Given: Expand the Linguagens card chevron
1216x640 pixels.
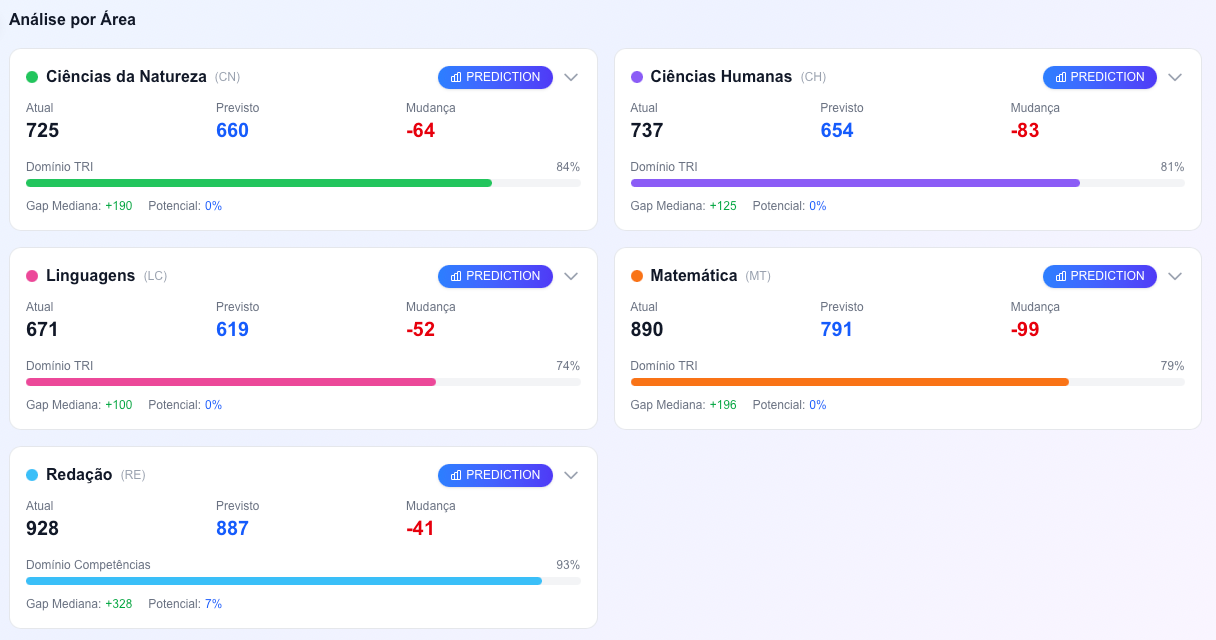Looking at the screenshot, I should click(571, 276).
